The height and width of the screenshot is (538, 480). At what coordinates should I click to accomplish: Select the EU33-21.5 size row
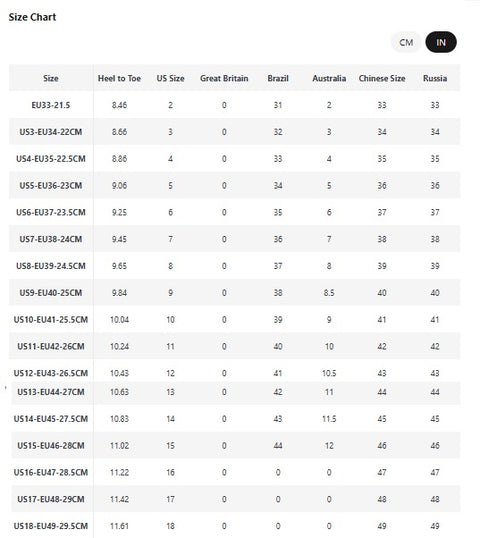click(234, 105)
